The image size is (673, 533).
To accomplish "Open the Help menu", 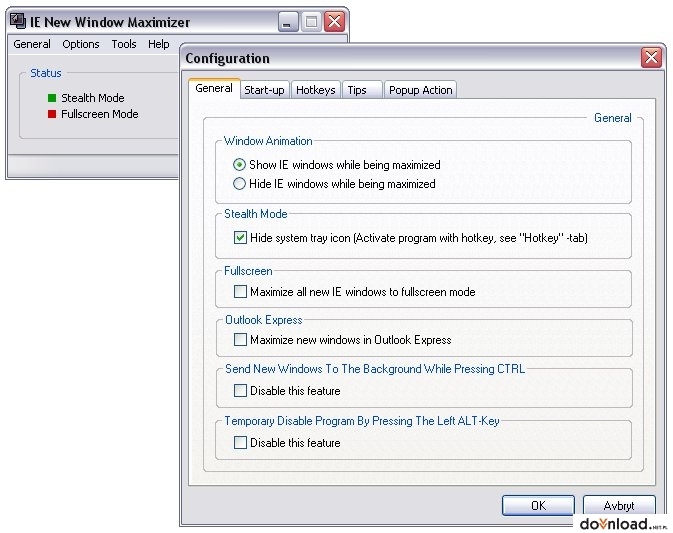I will (x=159, y=44).
